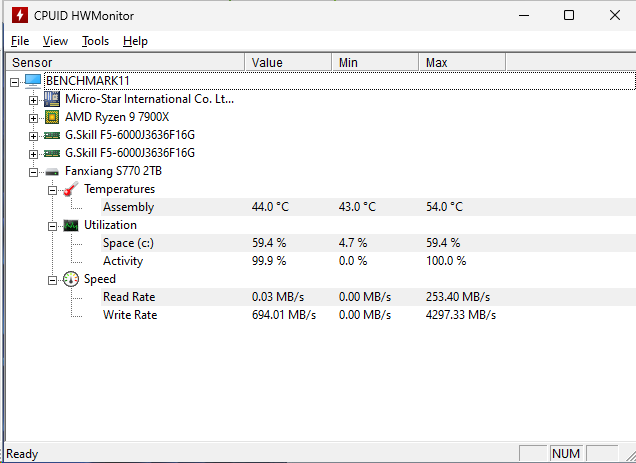Viewport: 636px width, 463px height.
Task: Click the first G.Skill memory module icon
Action: coord(52,135)
